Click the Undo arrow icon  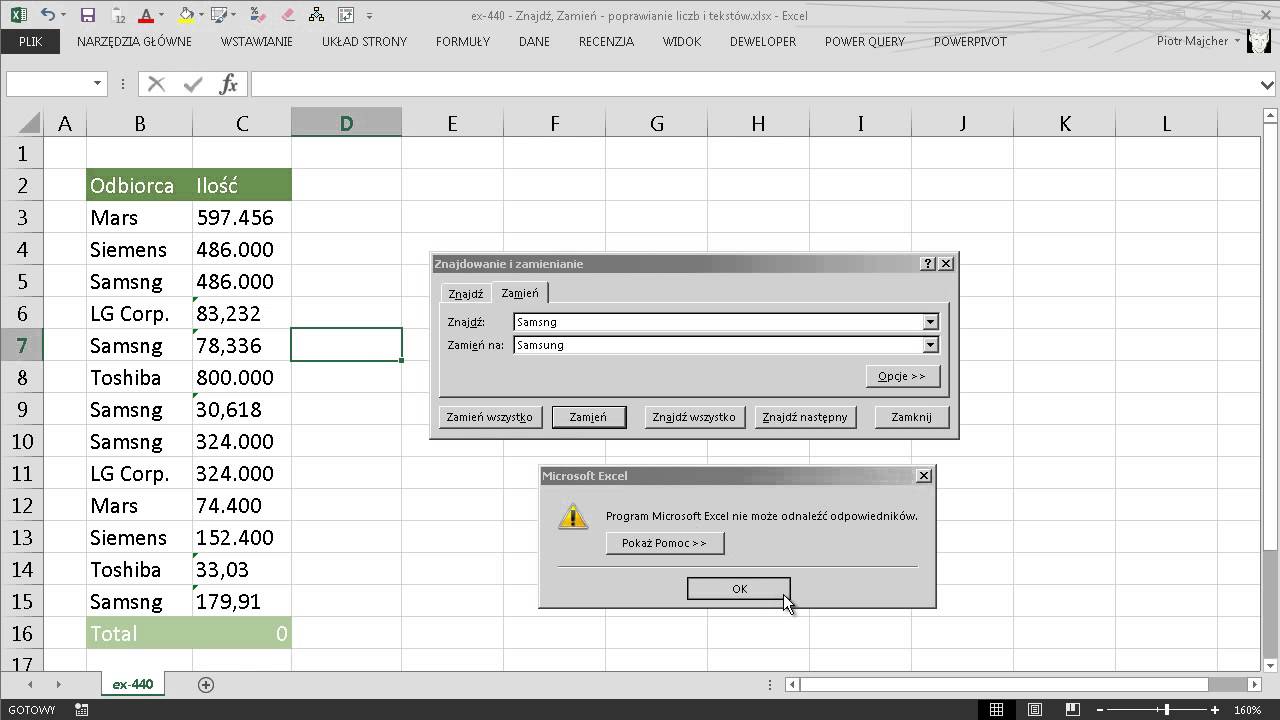pos(47,15)
